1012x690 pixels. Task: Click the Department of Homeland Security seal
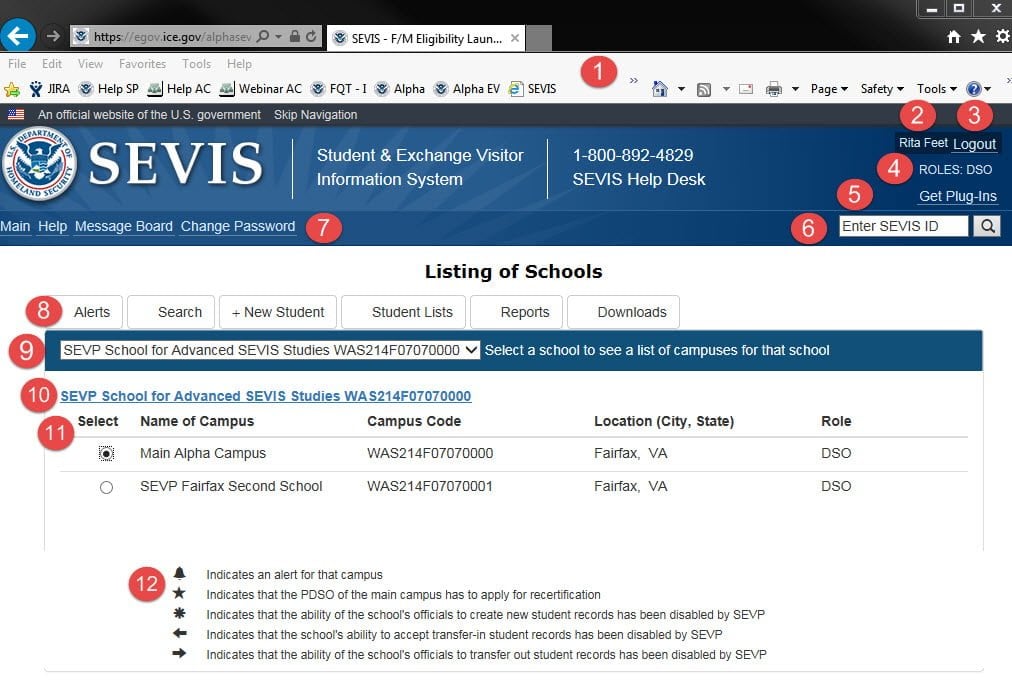click(39, 164)
